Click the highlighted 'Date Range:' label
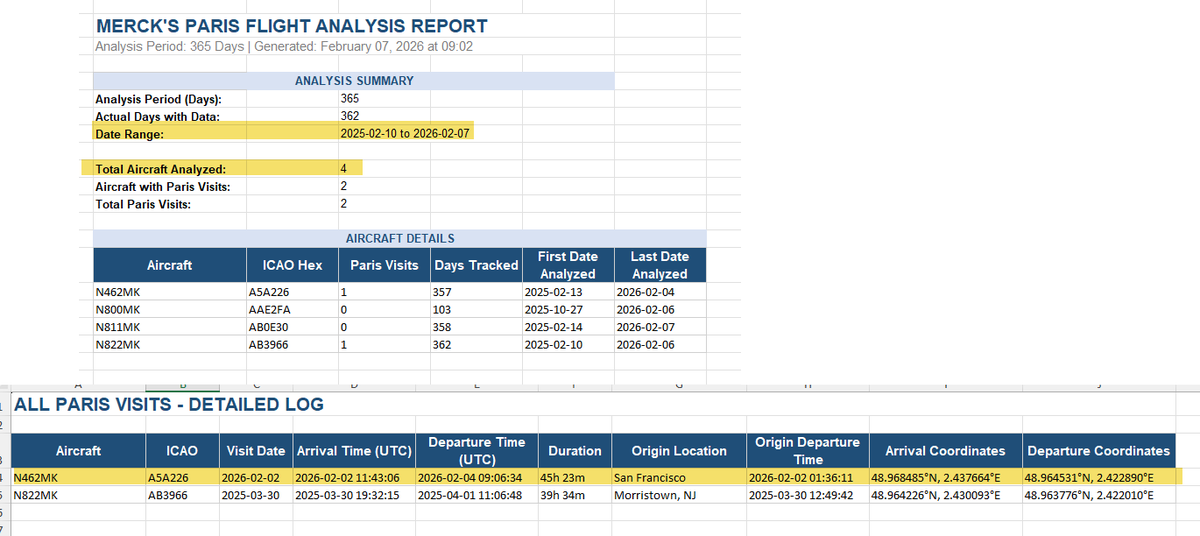1200x536 pixels. (x=129, y=133)
